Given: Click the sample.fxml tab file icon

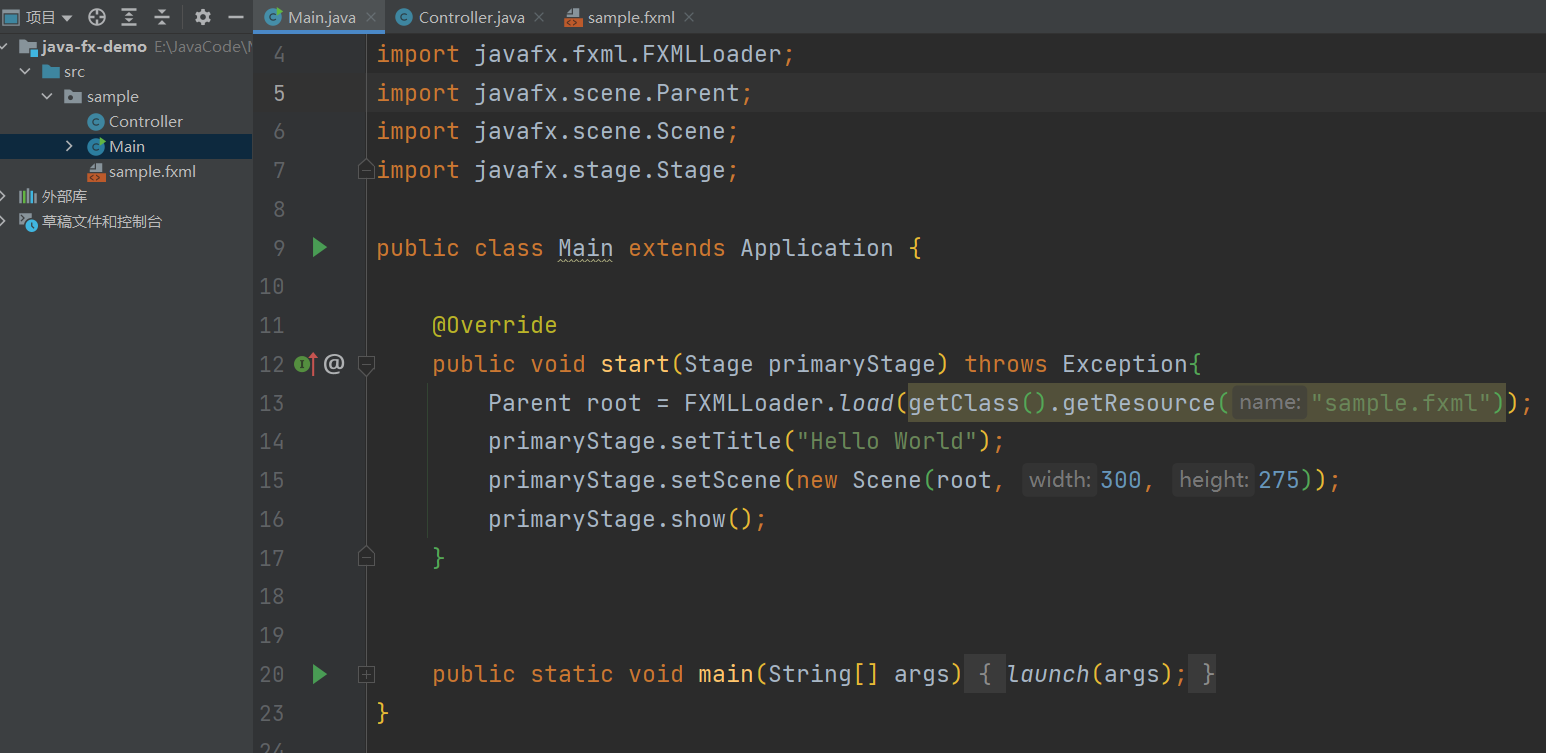Looking at the screenshot, I should coord(573,17).
